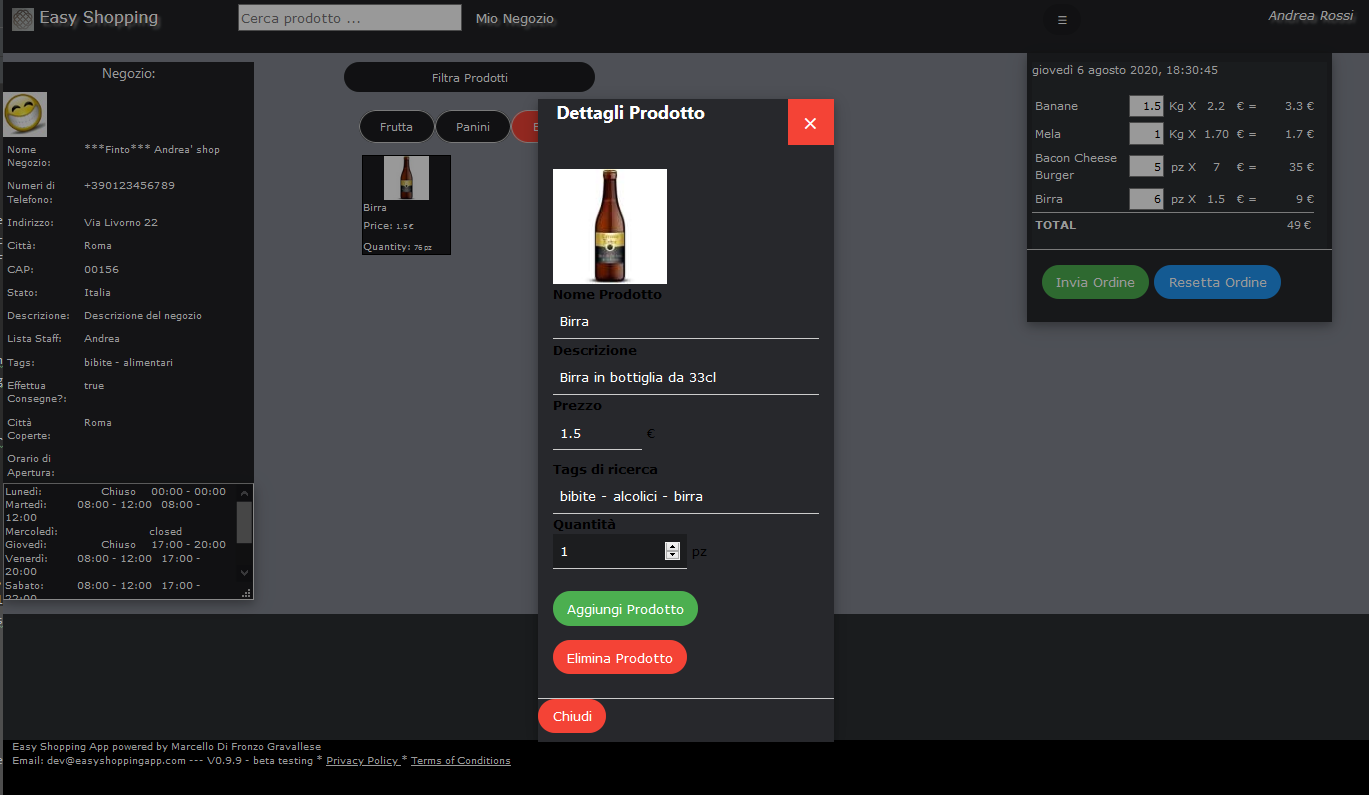Open the Privacy Policy link
The height and width of the screenshot is (795, 1369).
363,761
